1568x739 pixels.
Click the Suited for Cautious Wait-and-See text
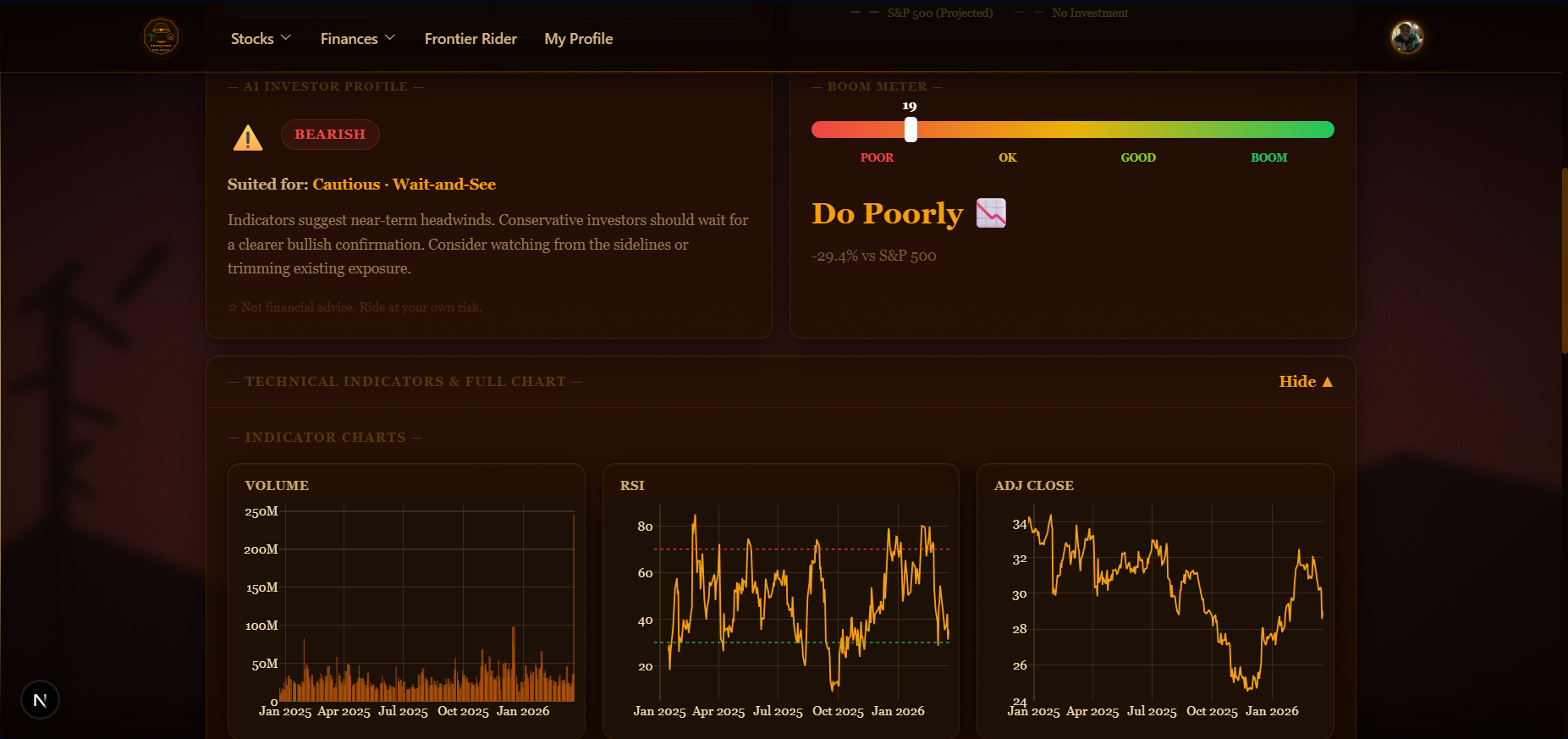(x=361, y=185)
